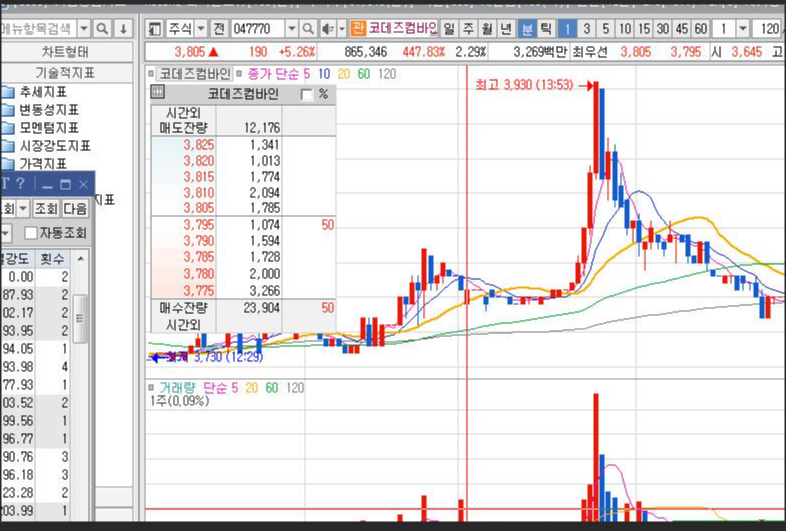Screen dimensions: 786x531
Task: Expand the stock code 047770 dropdown
Action: click(x=292, y=29)
